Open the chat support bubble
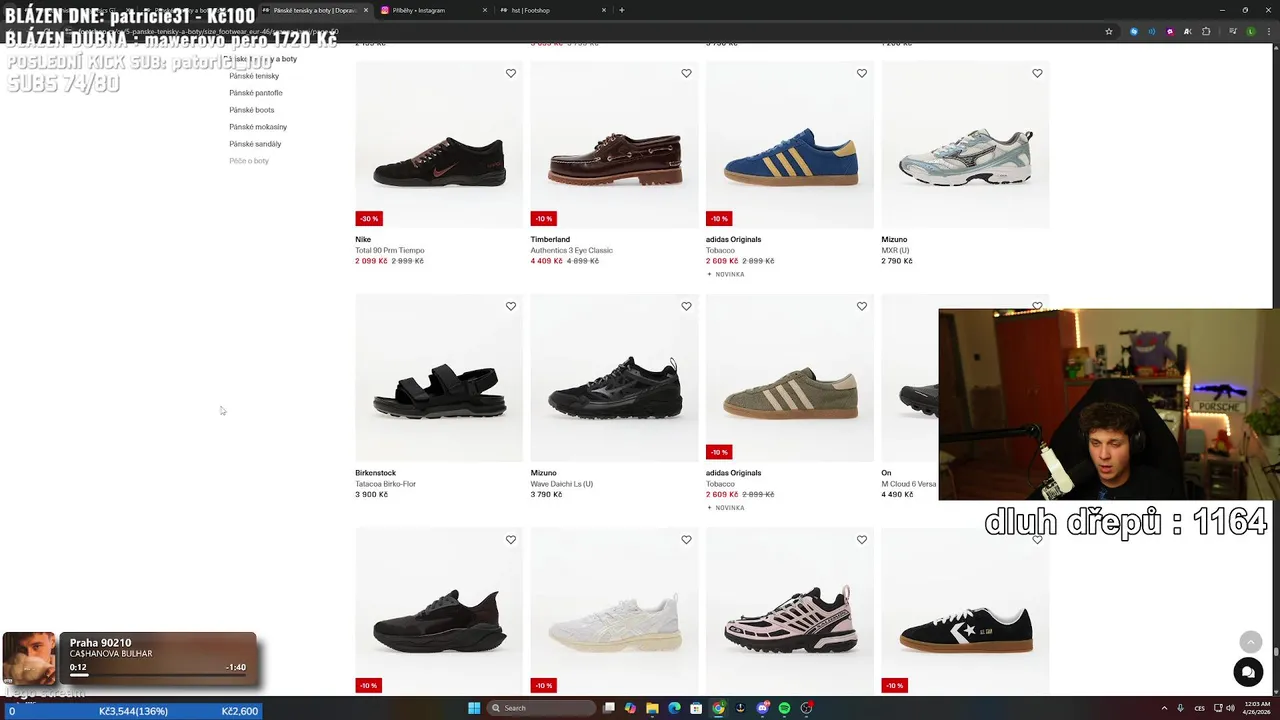Image resolution: width=1280 pixels, height=720 pixels. click(x=1248, y=673)
